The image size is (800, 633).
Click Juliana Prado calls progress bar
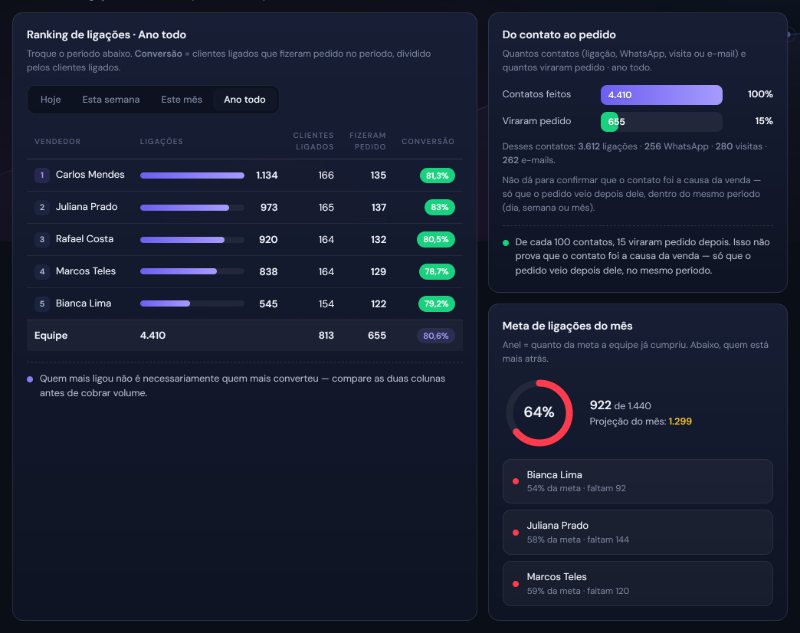point(192,208)
